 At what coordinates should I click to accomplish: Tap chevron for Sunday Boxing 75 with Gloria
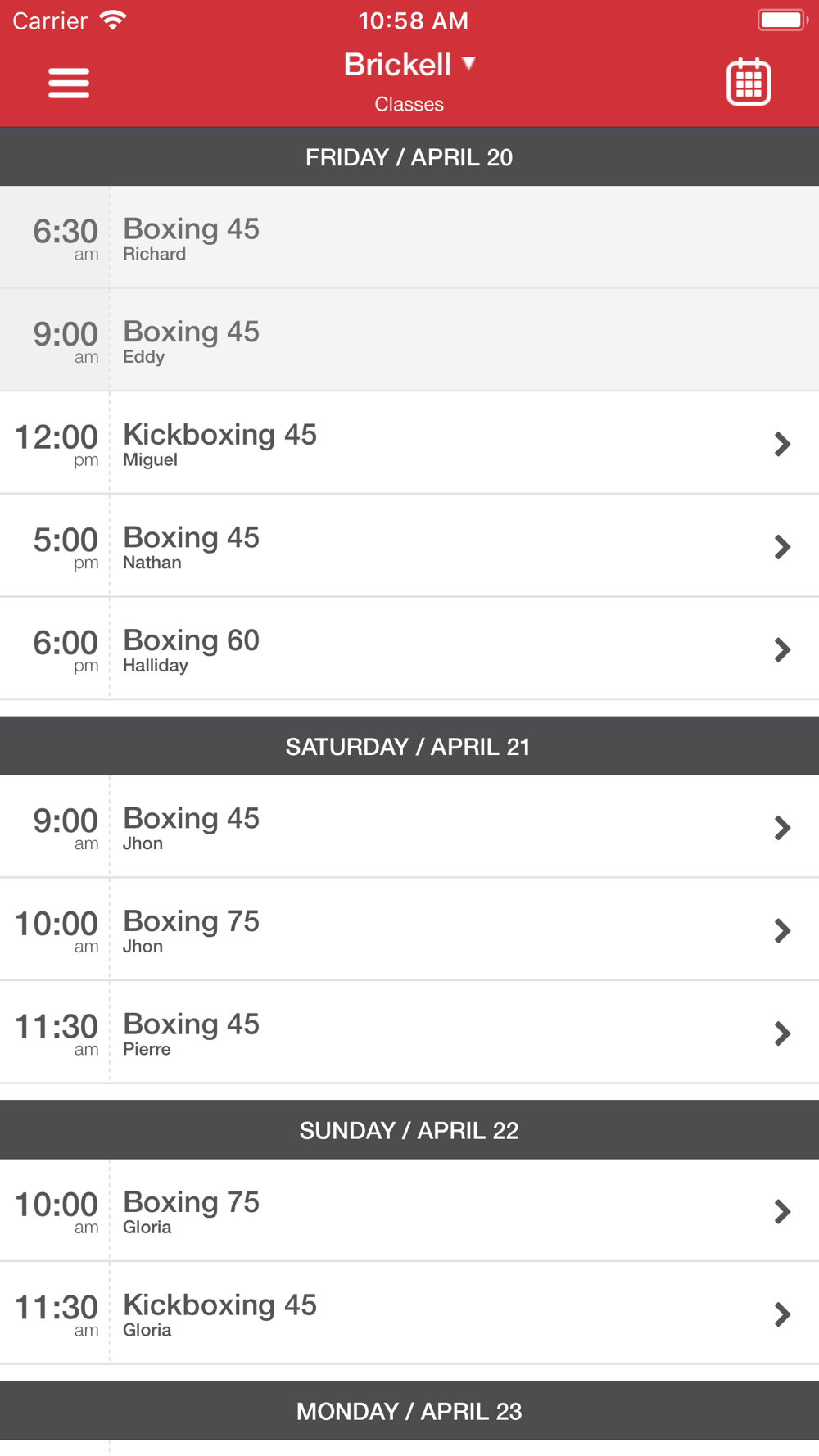click(x=782, y=1211)
